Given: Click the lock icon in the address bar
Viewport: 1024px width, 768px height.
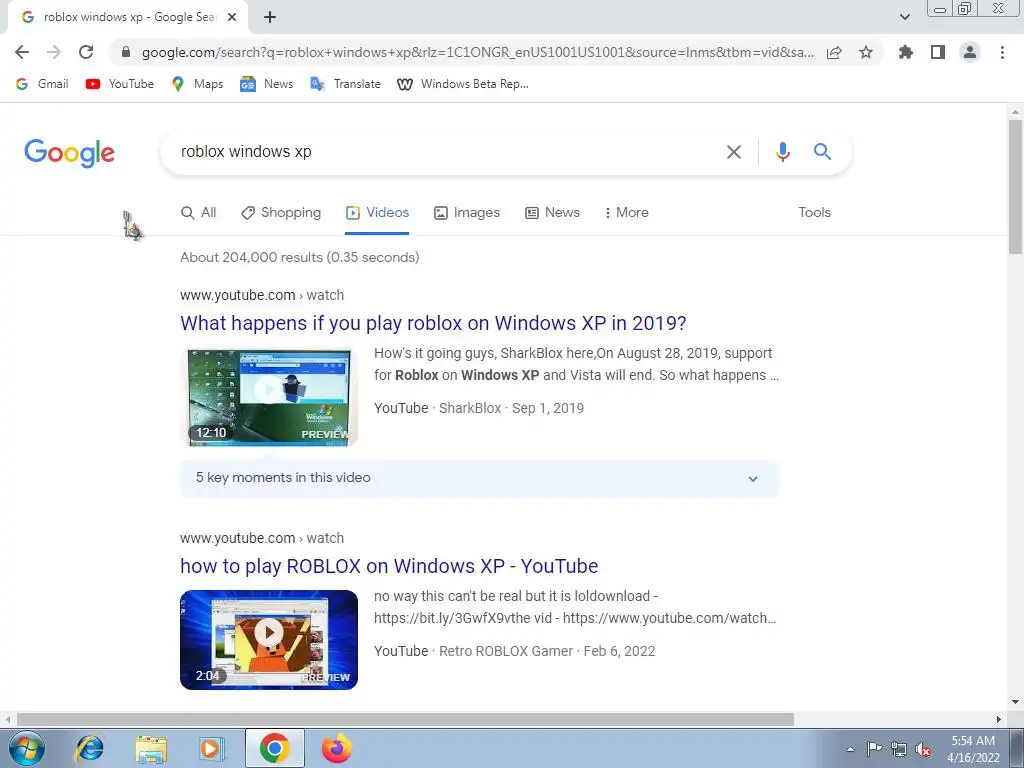Looking at the screenshot, I should click(x=126, y=52).
